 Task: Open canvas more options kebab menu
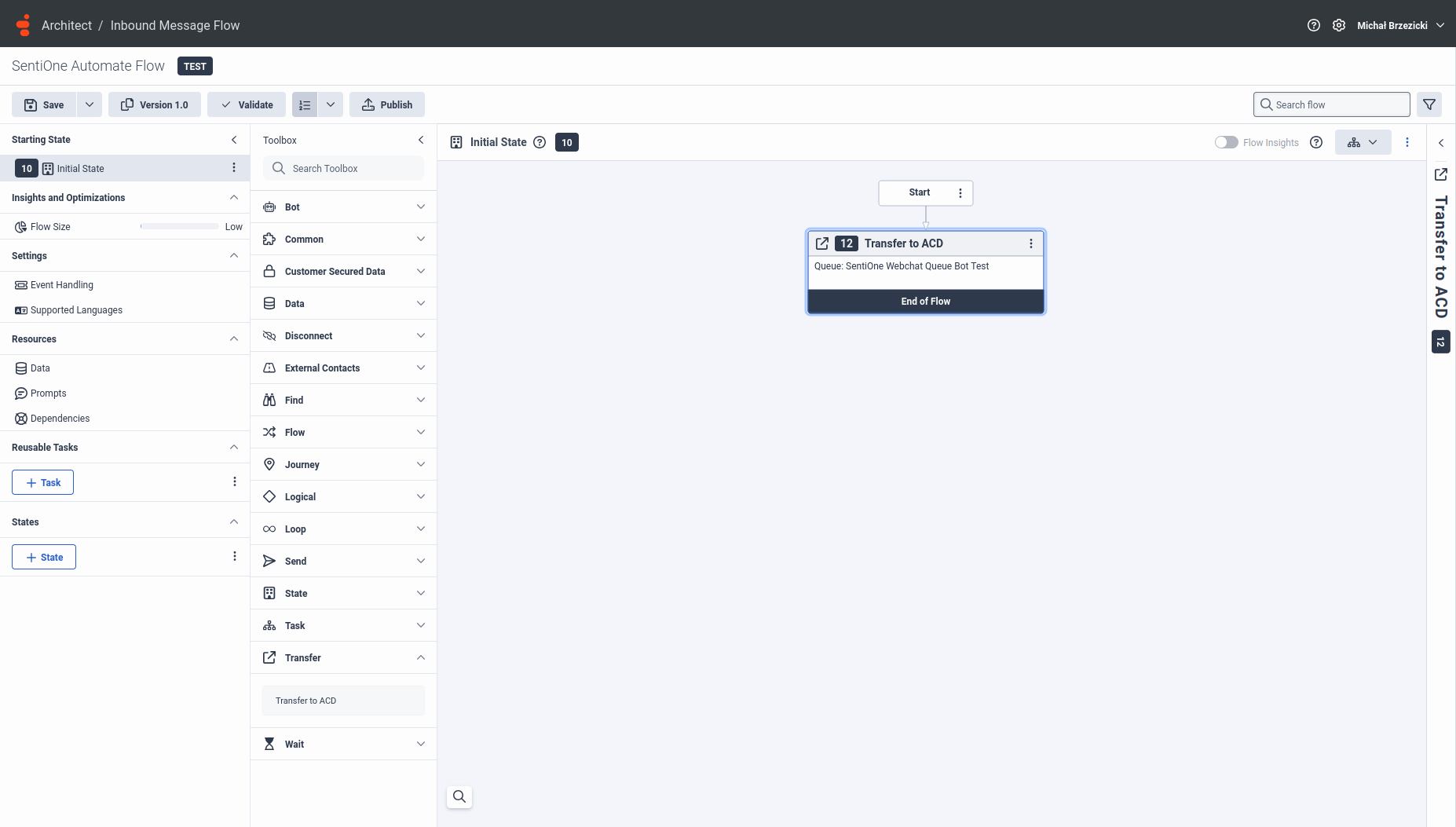[x=1407, y=142]
